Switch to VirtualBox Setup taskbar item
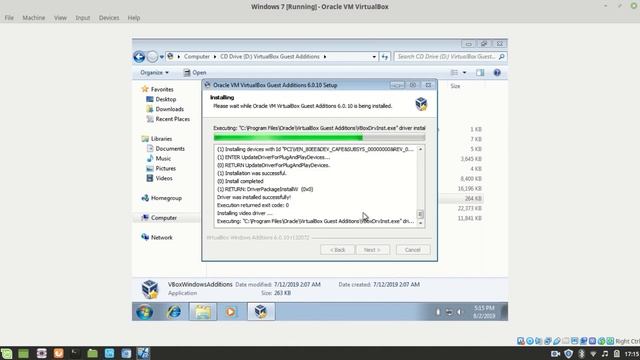 point(261,312)
